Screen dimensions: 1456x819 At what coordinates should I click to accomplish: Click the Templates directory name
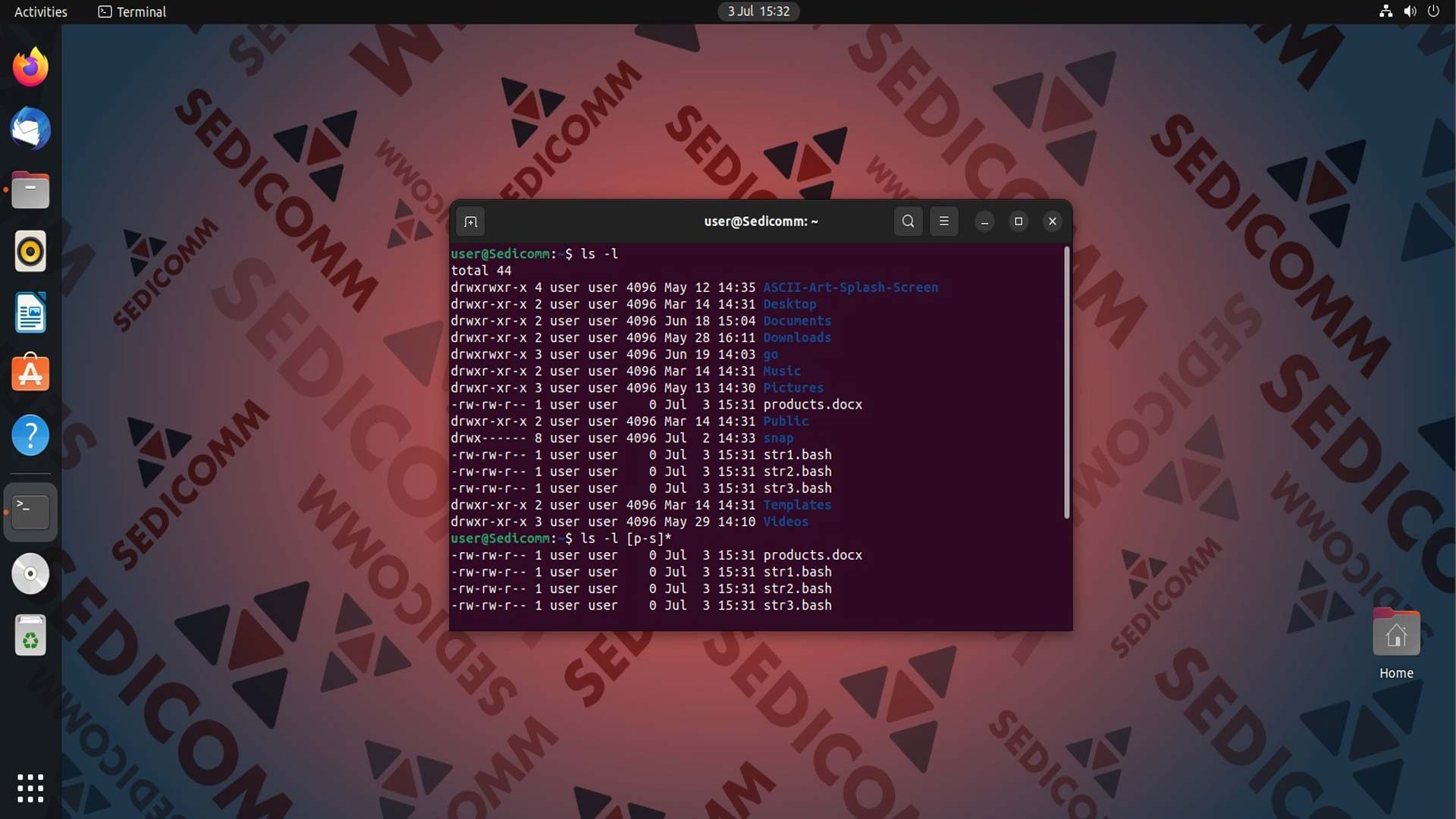tap(797, 505)
